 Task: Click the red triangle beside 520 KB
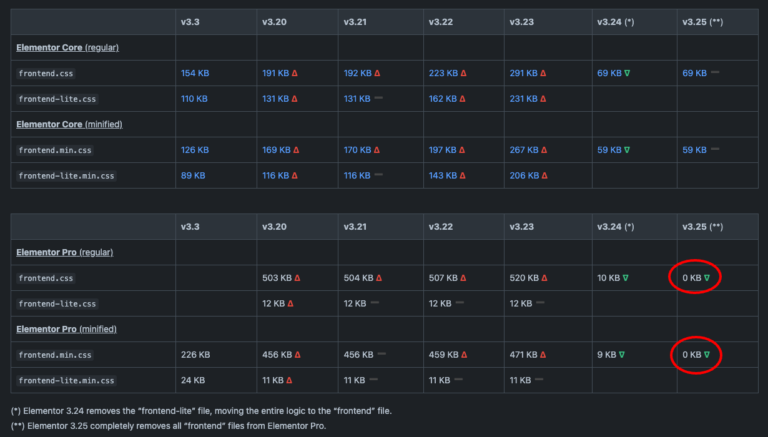pyautogui.click(x=543, y=277)
